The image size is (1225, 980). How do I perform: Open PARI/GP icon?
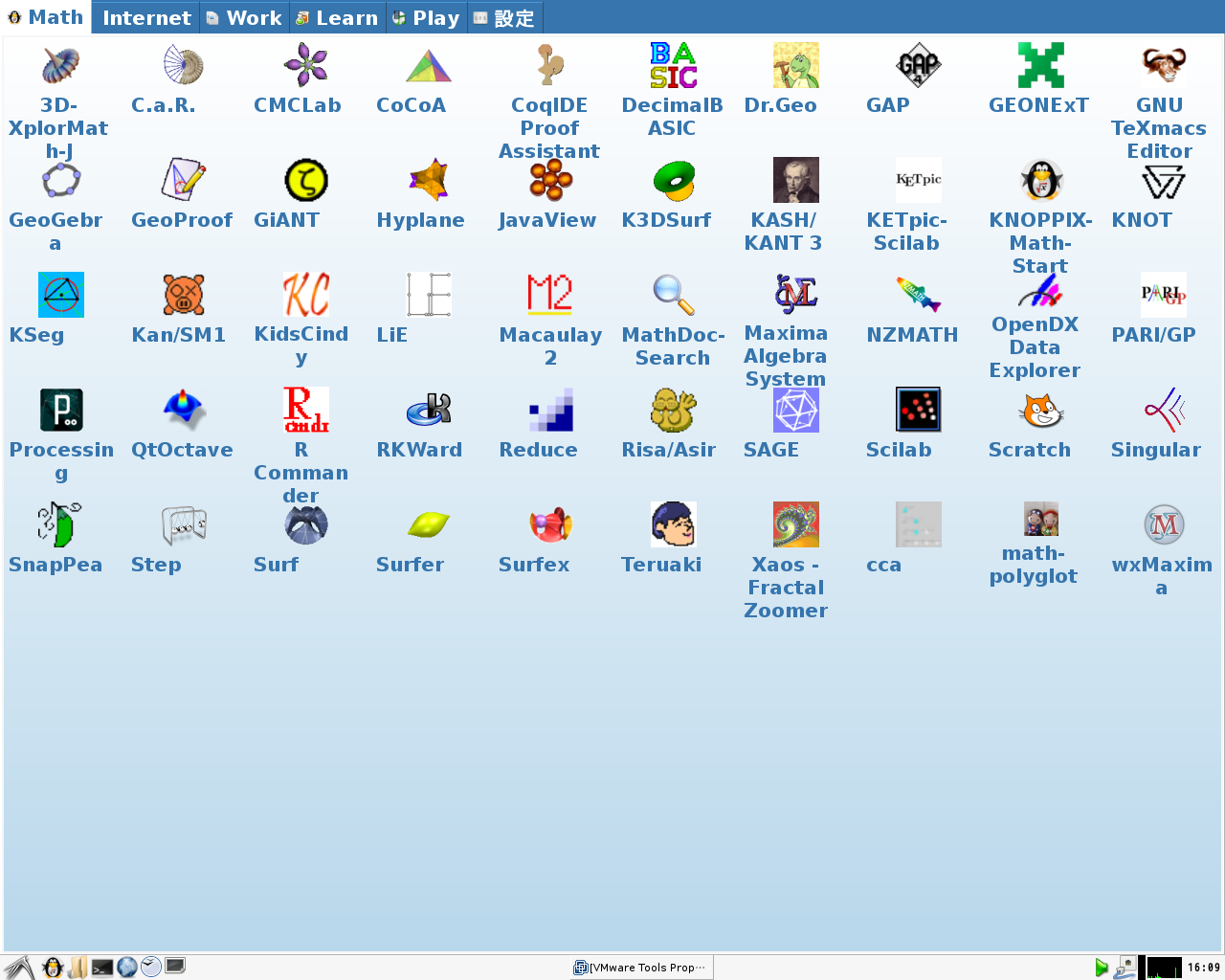[x=1164, y=295]
